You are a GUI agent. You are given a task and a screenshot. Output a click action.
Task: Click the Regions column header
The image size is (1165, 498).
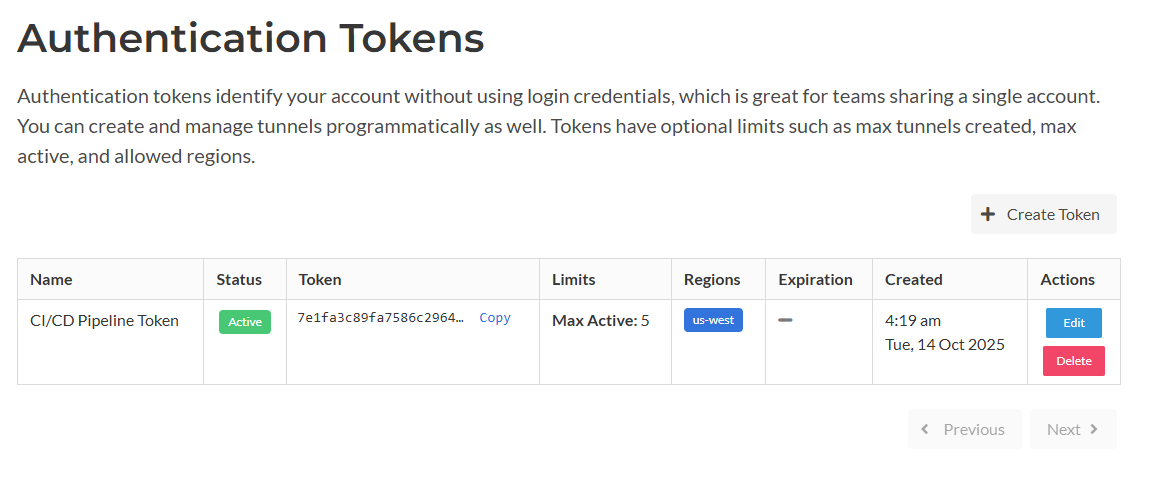coord(712,279)
